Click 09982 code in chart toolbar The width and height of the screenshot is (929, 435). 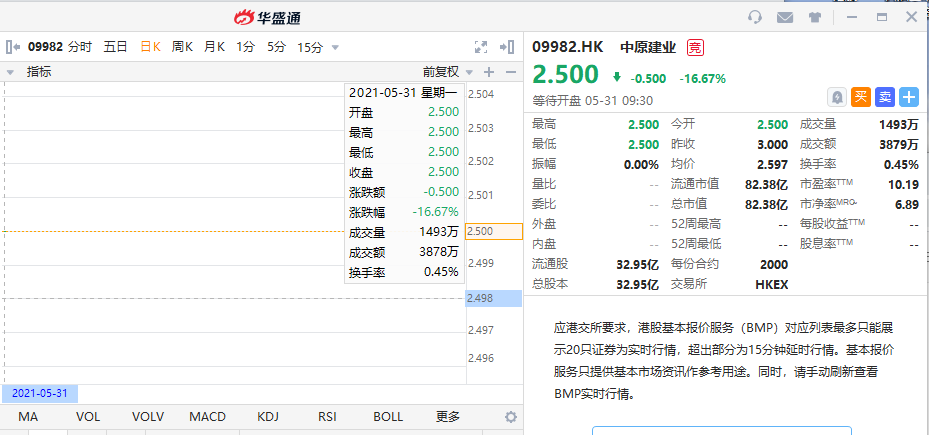(45, 47)
